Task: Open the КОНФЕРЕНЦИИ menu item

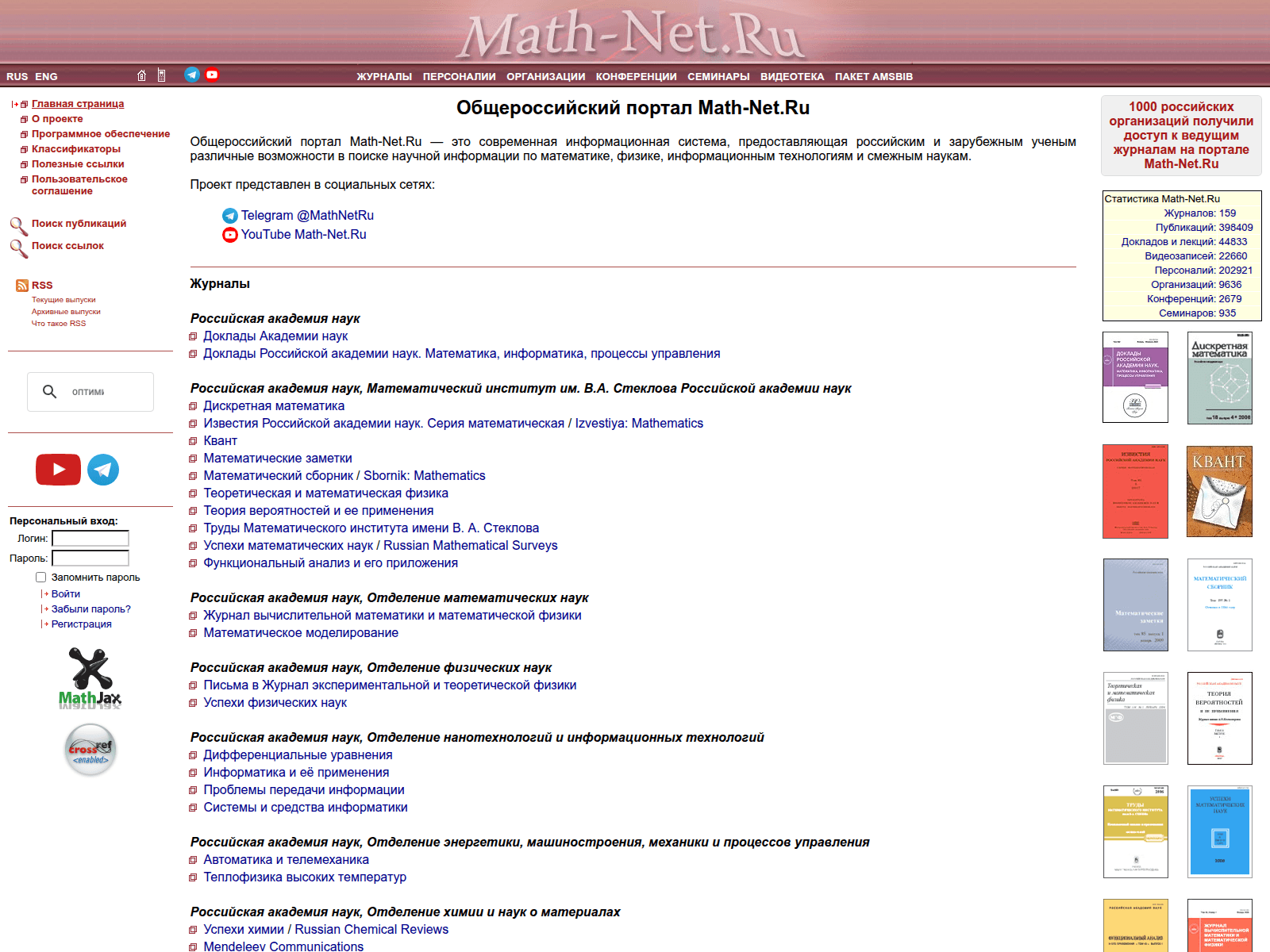Action: pyautogui.click(x=637, y=77)
